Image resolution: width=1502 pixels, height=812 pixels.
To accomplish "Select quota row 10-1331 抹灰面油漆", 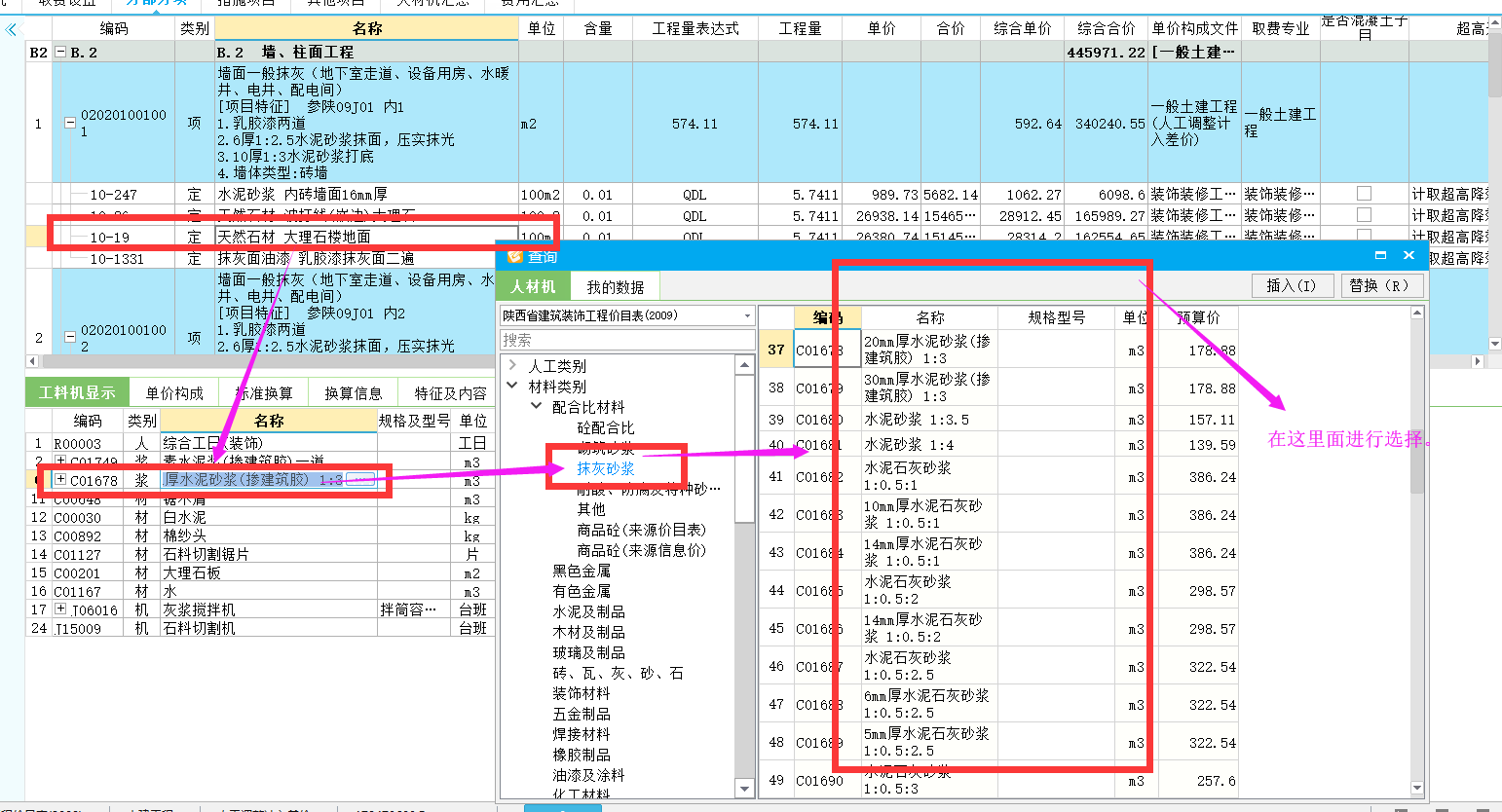I will point(261,258).
